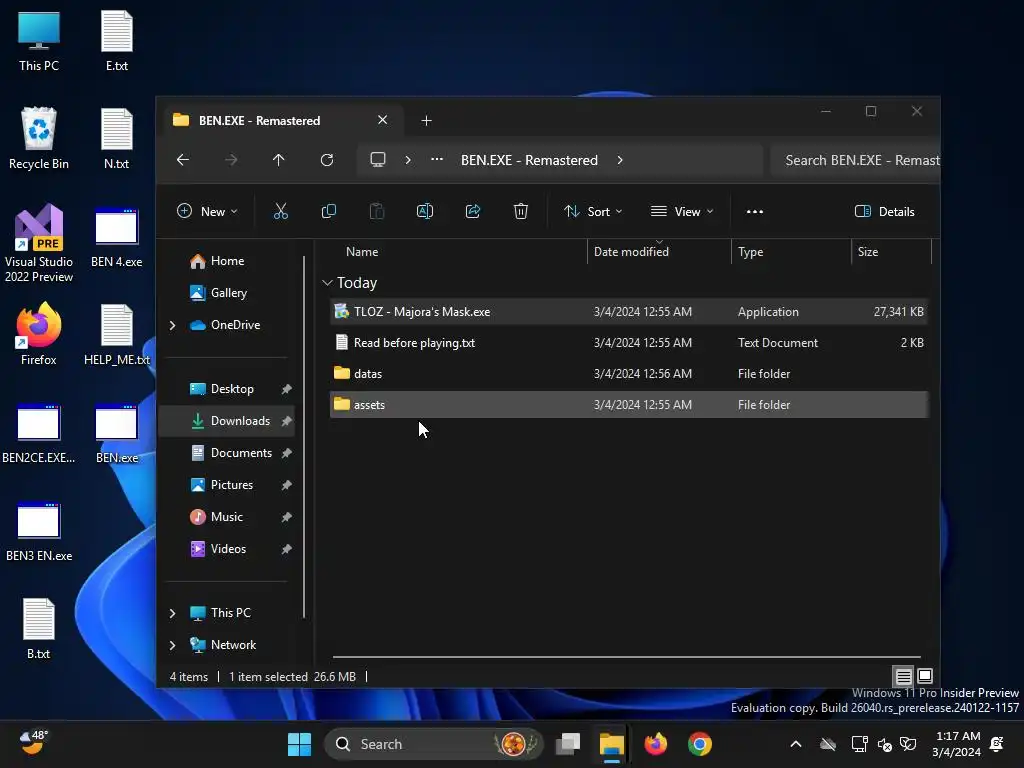Image resolution: width=1024 pixels, height=768 pixels.
Task: Open the Windows Start menu
Action: [x=300, y=744]
